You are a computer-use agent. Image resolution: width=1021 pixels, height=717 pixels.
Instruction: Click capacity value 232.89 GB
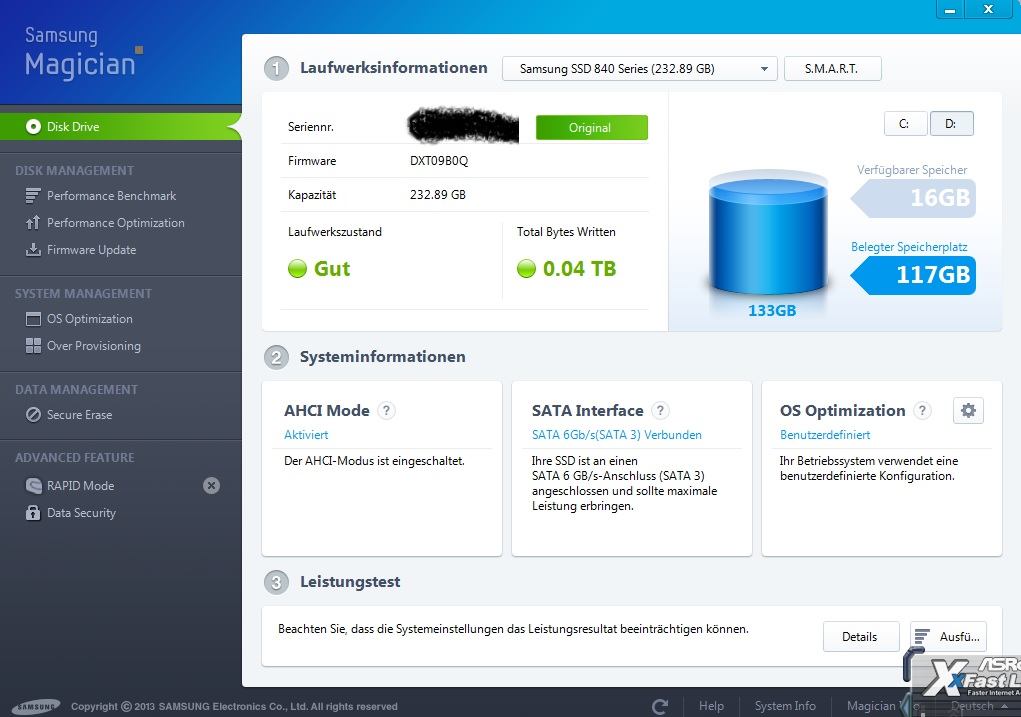(438, 195)
